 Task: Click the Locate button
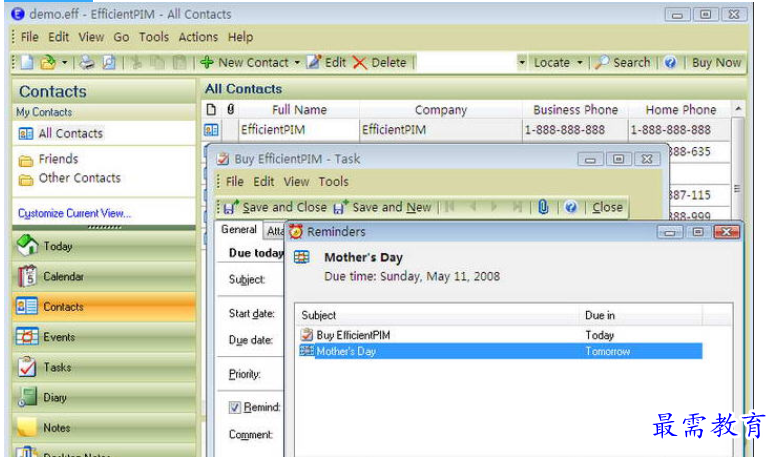(x=552, y=63)
